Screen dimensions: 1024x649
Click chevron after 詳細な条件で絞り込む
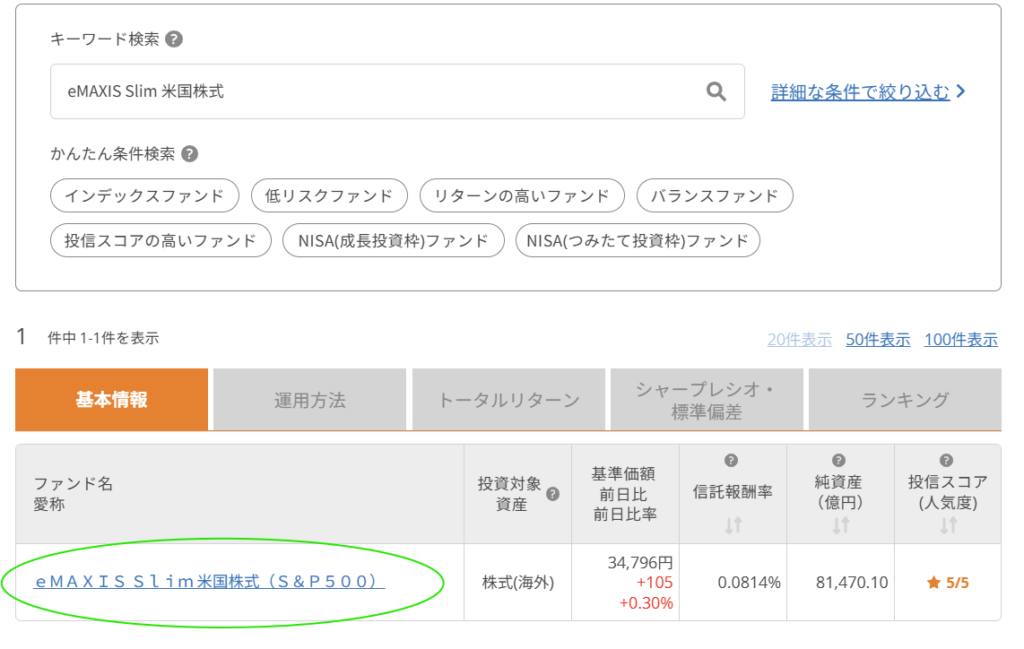961,91
